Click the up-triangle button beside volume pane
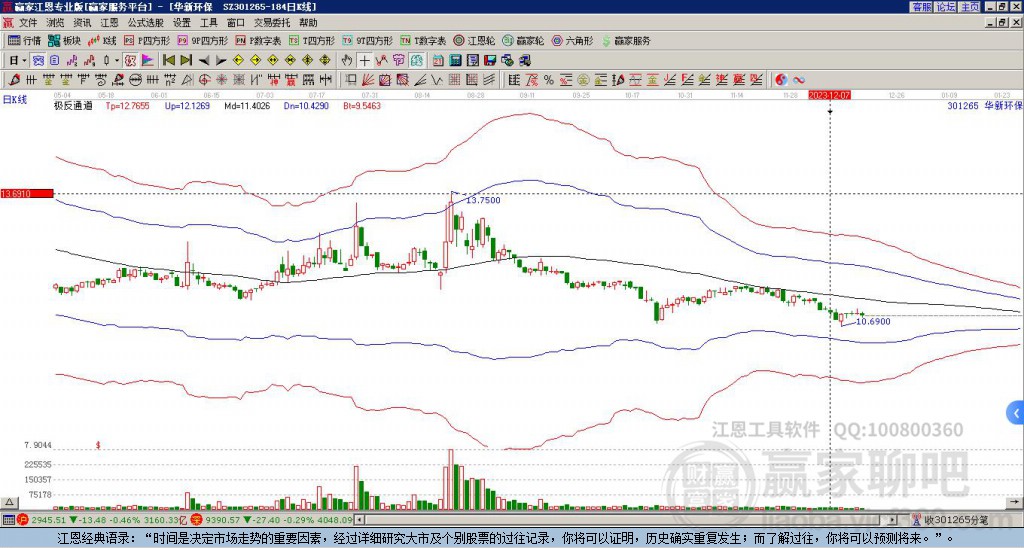The image size is (1024, 548). (8, 502)
